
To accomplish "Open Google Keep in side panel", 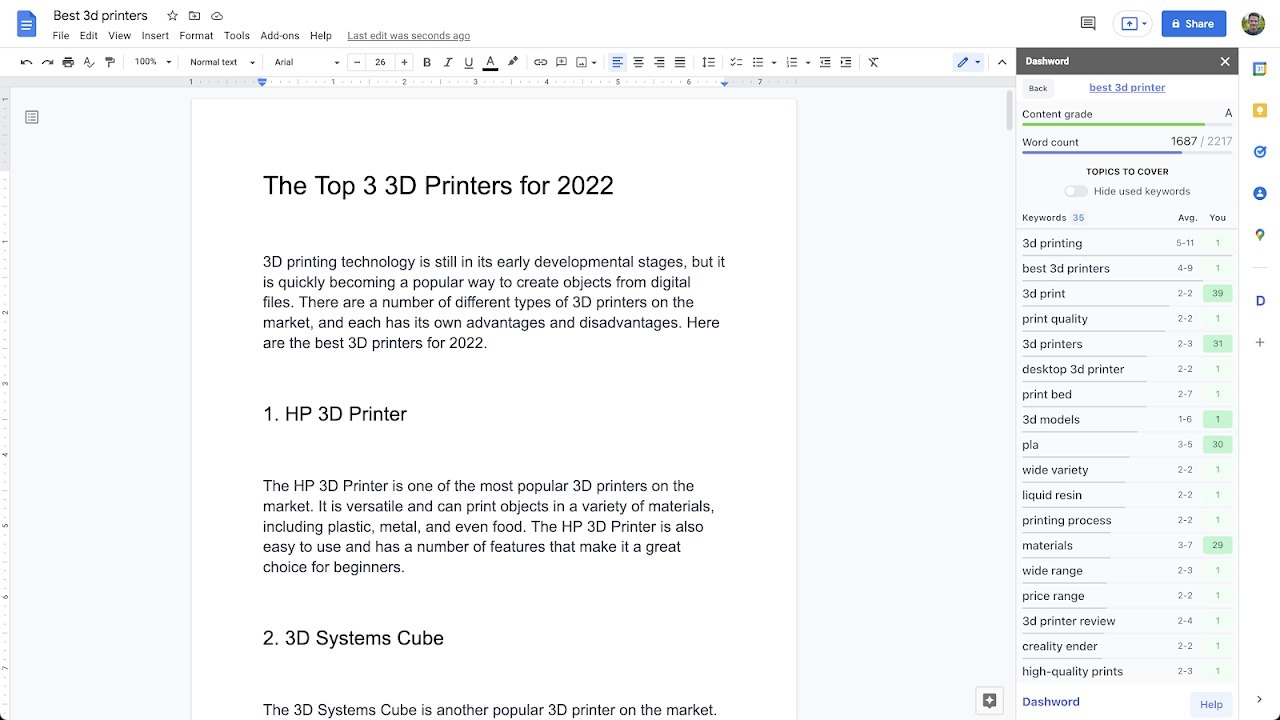I will coord(1260,110).
